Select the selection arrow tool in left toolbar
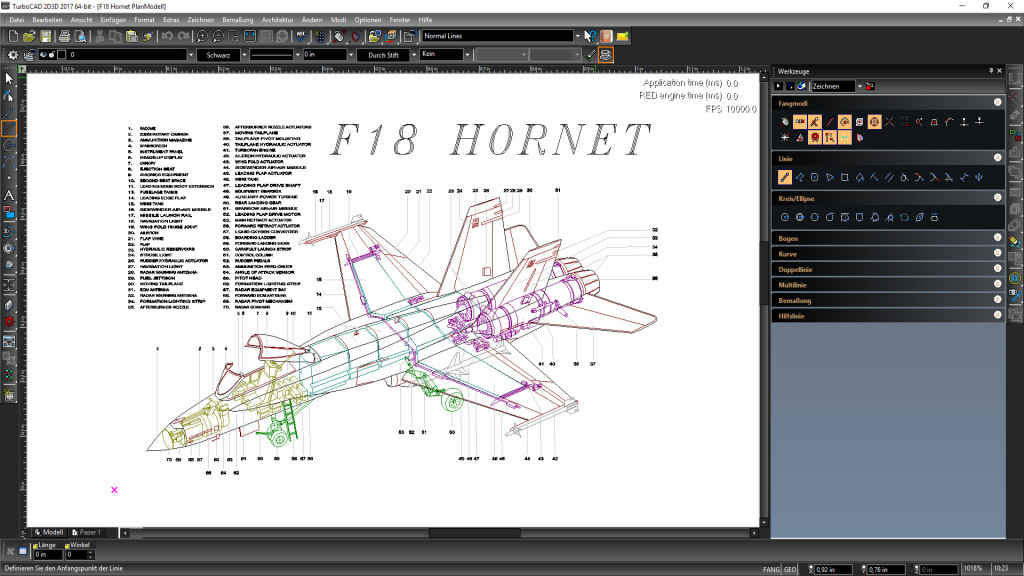The height and width of the screenshot is (576, 1024). point(7,79)
